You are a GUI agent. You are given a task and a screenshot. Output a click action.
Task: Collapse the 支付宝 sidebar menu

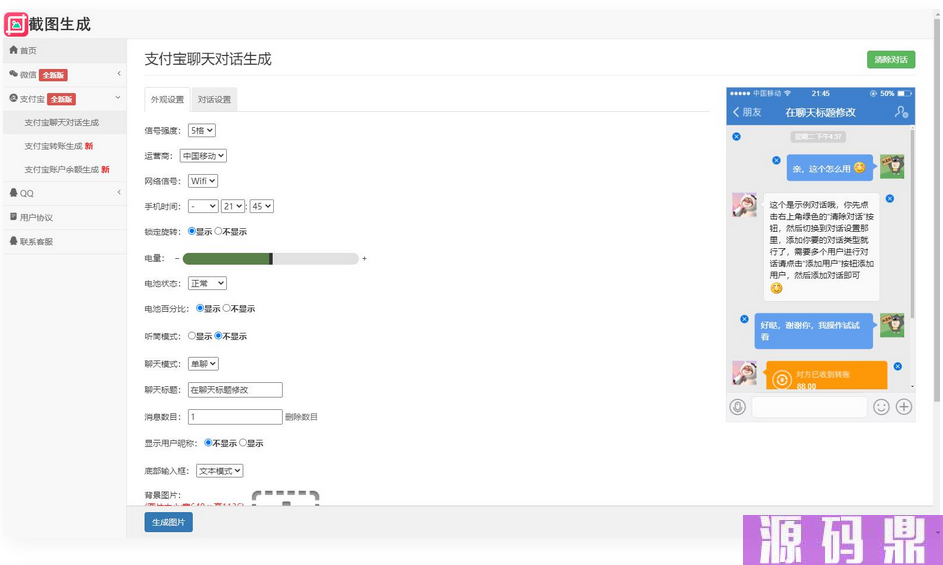[64, 99]
